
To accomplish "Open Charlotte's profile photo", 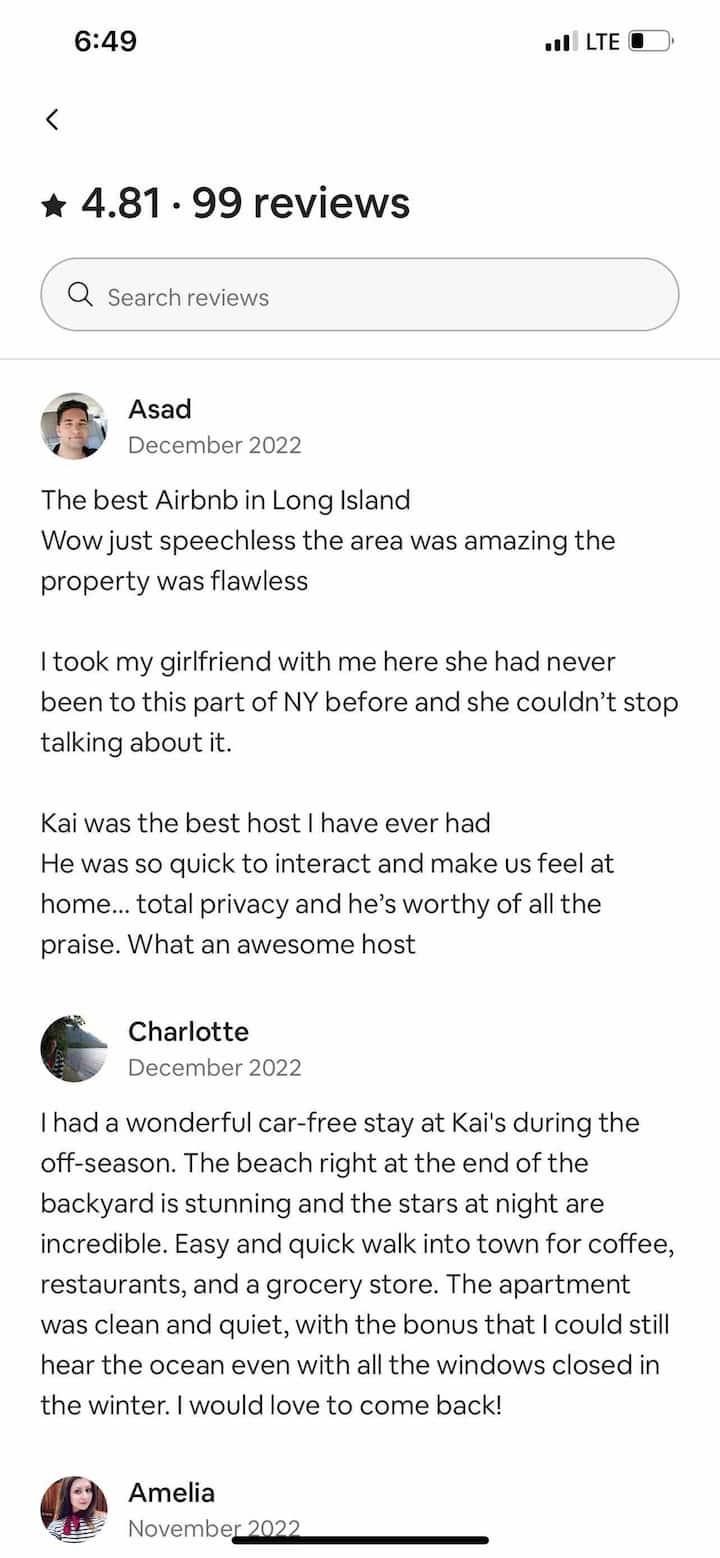I will pyautogui.click(x=74, y=1049).
